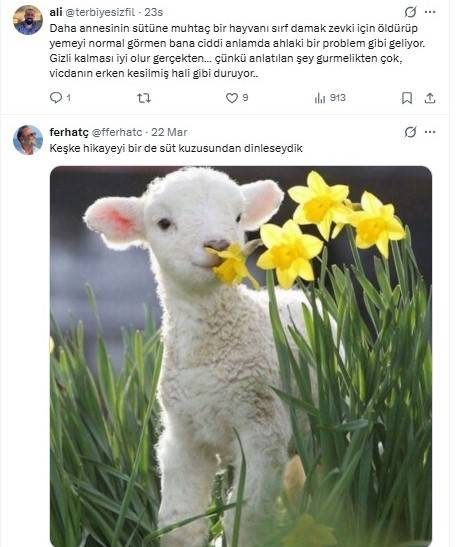Share ali's tweet via upload icon
This screenshot has width=461, height=547.
[430, 98]
